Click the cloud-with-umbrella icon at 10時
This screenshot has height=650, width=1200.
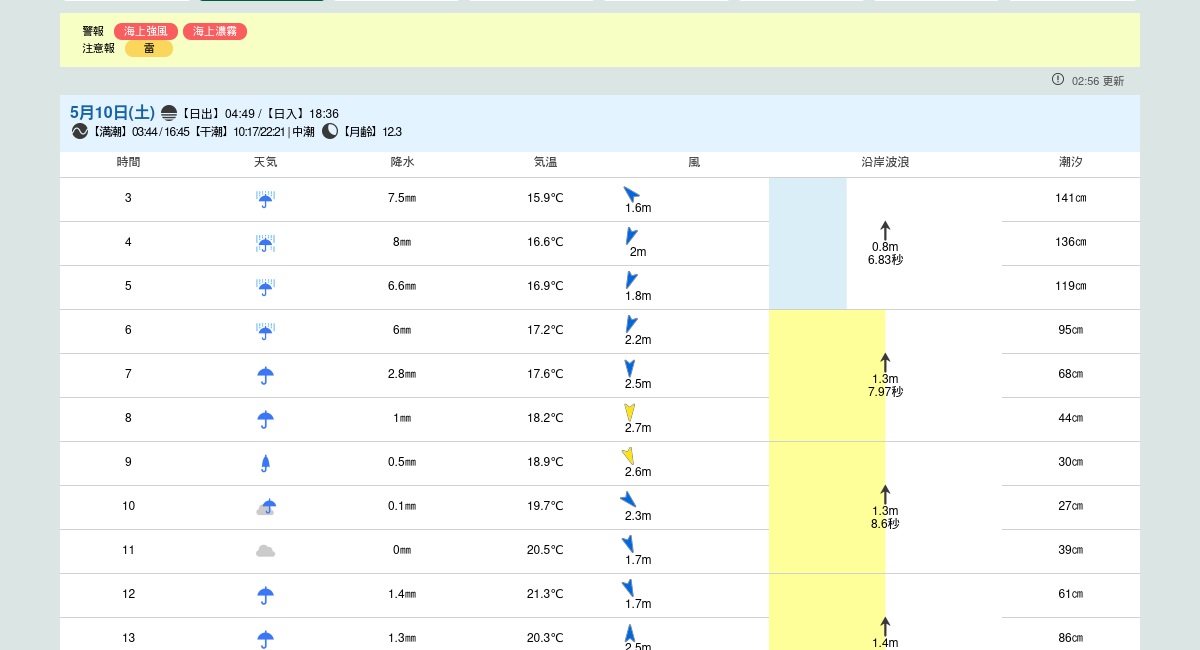point(265,507)
